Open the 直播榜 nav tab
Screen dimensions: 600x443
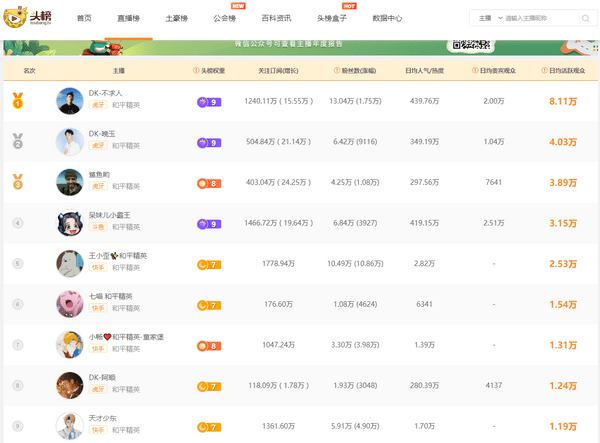click(129, 18)
